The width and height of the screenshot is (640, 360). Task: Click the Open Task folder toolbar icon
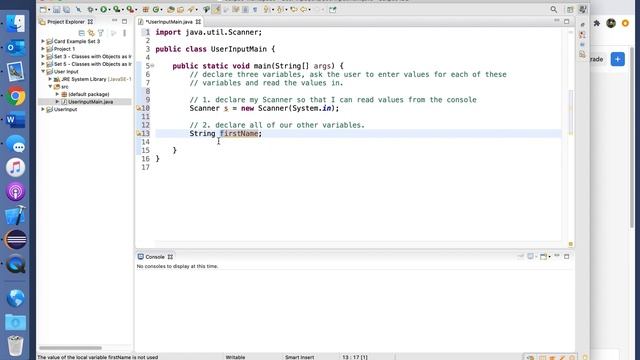(180, 9)
